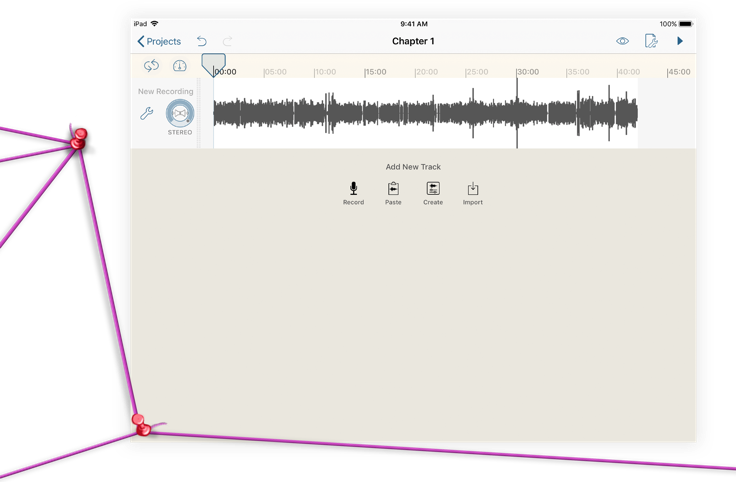Jump to 45:00 on the timeline ruler
The image size is (736, 482).
[679, 72]
